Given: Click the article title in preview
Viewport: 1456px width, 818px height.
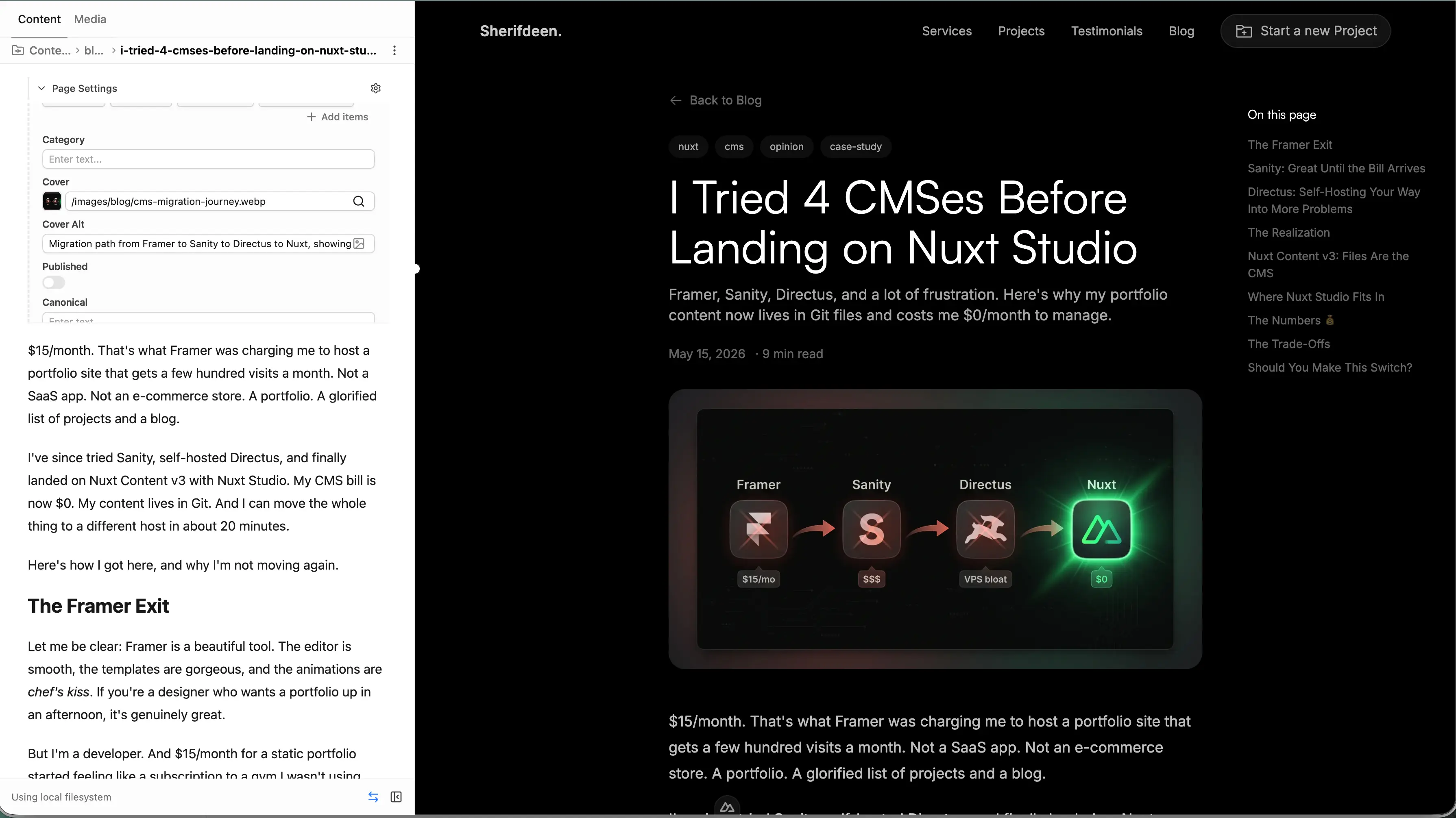Looking at the screenshot, I should (x=902, y=222).
